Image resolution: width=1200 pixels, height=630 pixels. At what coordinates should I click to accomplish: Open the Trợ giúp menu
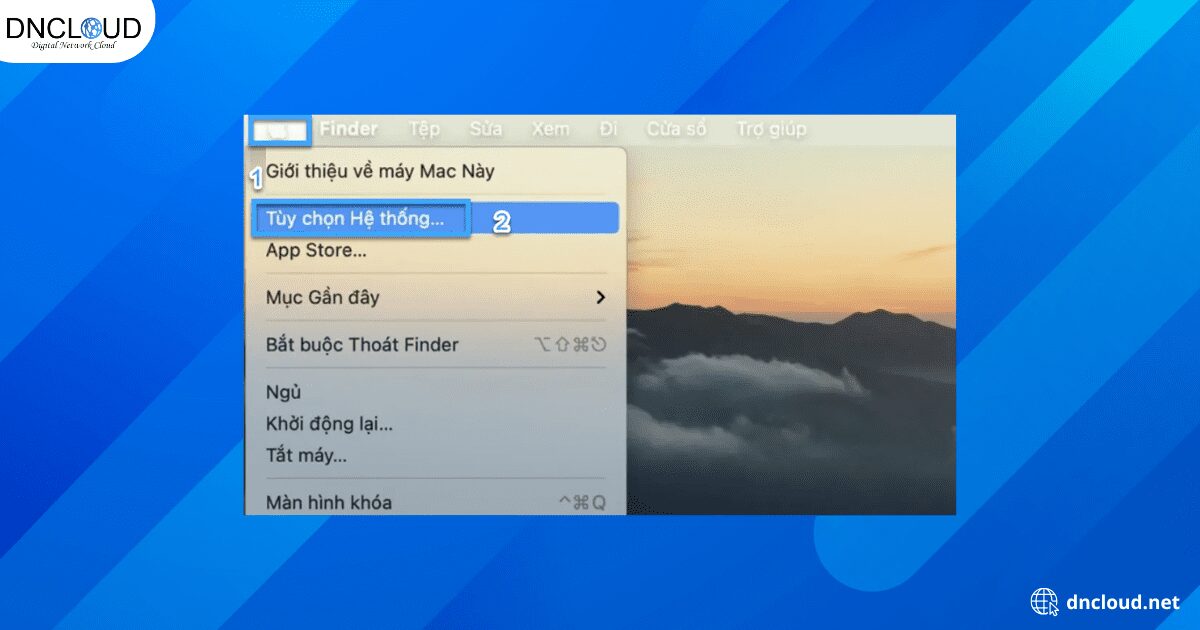click(x=771, y=129)
